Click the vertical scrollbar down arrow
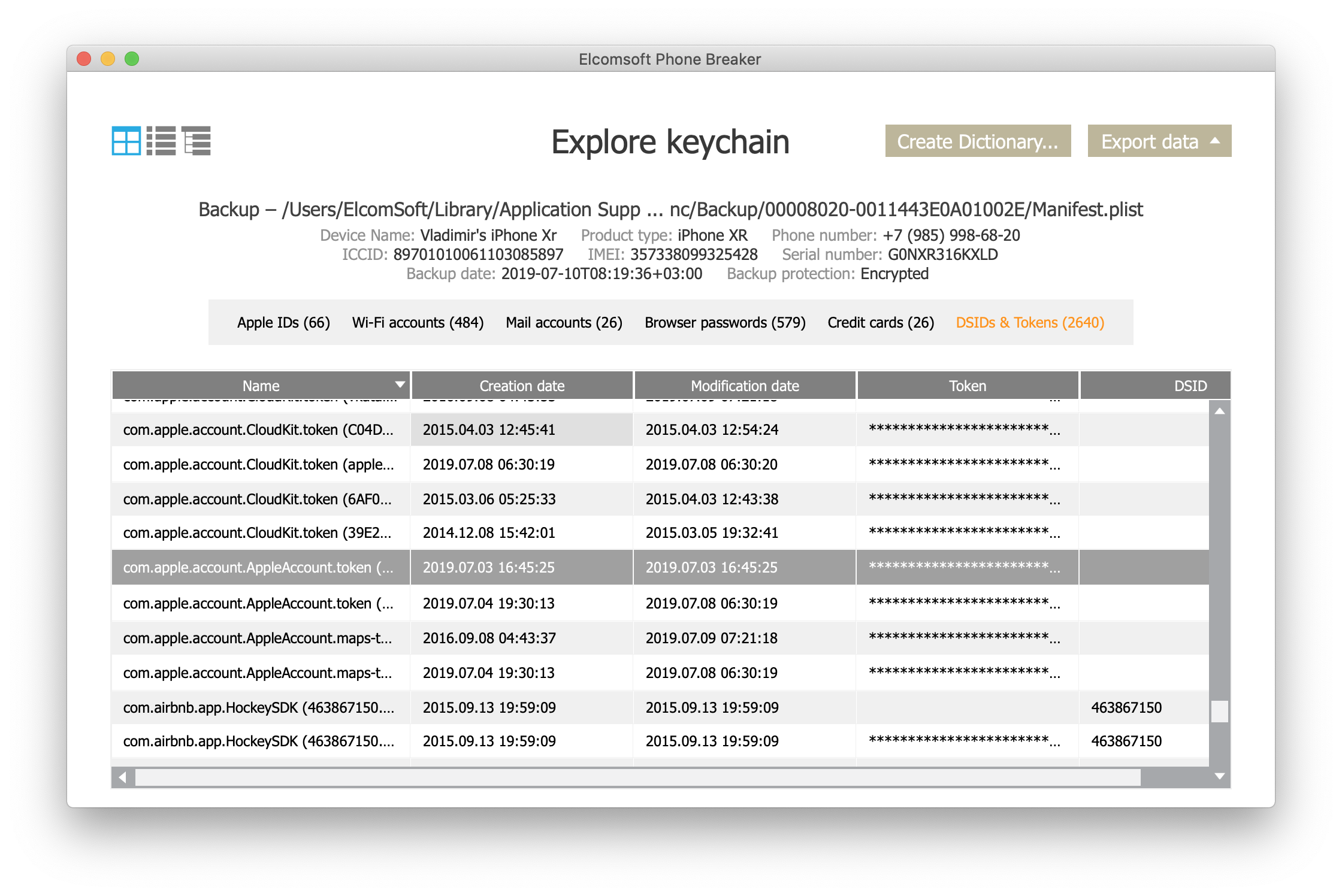The width and height of the screenshot is (1342, 896). click(x=1219, y=776)
